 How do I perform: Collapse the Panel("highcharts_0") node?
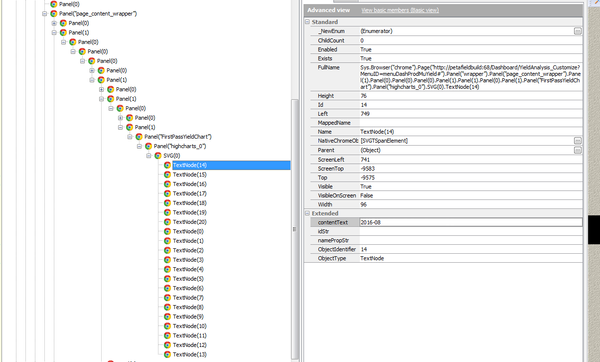pyautogui.click(x=139, y=146)
